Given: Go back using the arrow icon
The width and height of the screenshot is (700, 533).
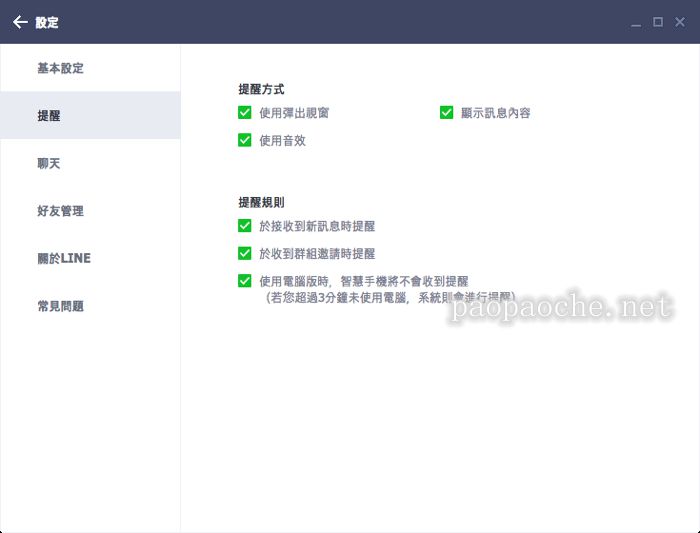Looking at the screenshot, I should (x=20, y=22).
